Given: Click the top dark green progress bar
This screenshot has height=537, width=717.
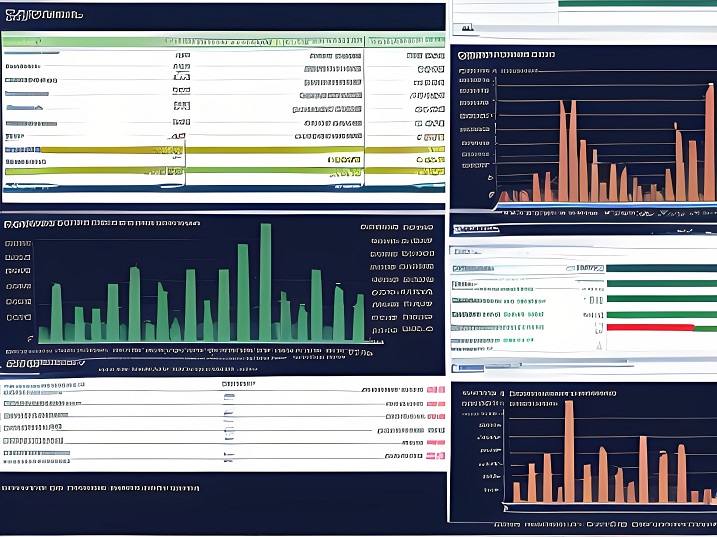Looking at the screenshot, I should tap(661, 268).
